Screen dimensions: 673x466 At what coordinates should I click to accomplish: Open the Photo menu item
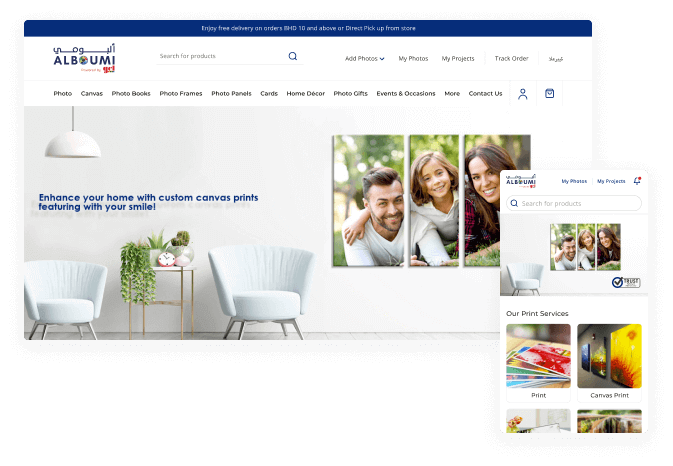coord(63,94)
